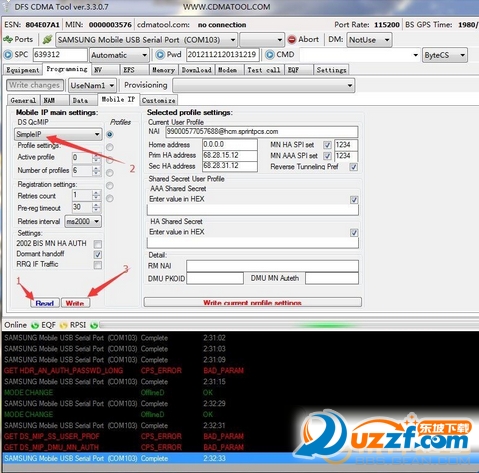Image resolution: width=479 pixels, height=473 pixels.
Task: Click the Read button
Action: coord(45,303)
